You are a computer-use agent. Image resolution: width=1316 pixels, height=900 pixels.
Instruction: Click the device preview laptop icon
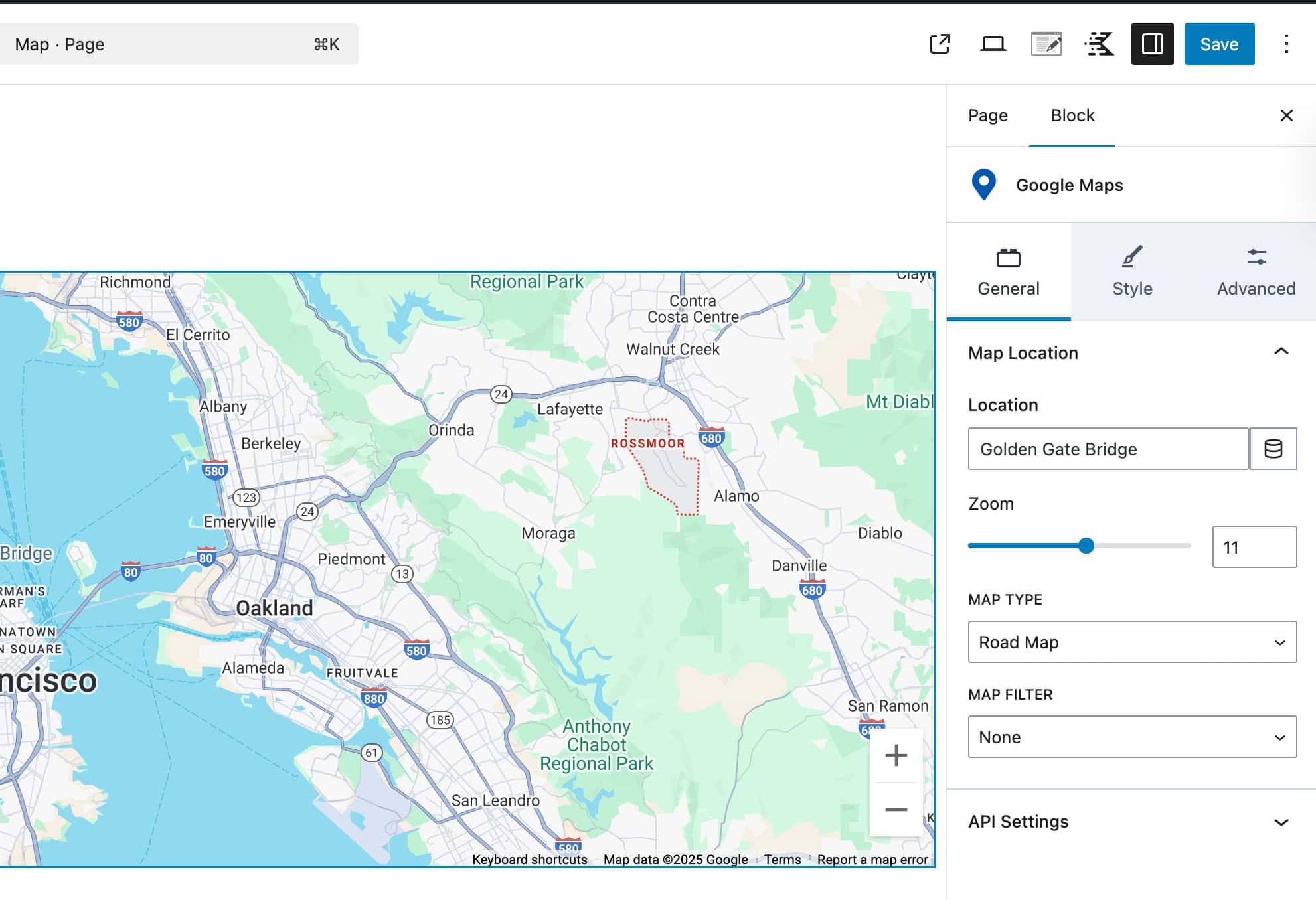pyautogui.click(x=993, y=44)
